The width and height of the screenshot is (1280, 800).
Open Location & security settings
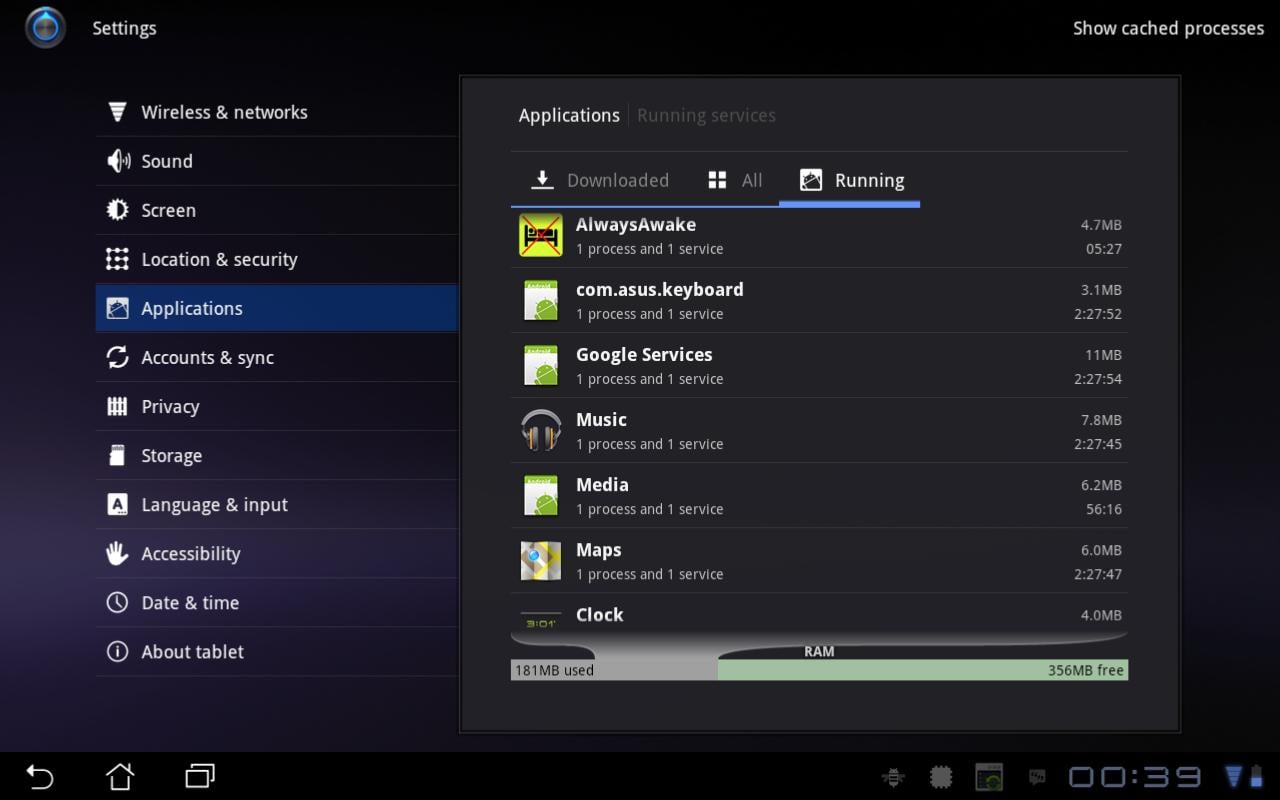click(x=277, y=259)
